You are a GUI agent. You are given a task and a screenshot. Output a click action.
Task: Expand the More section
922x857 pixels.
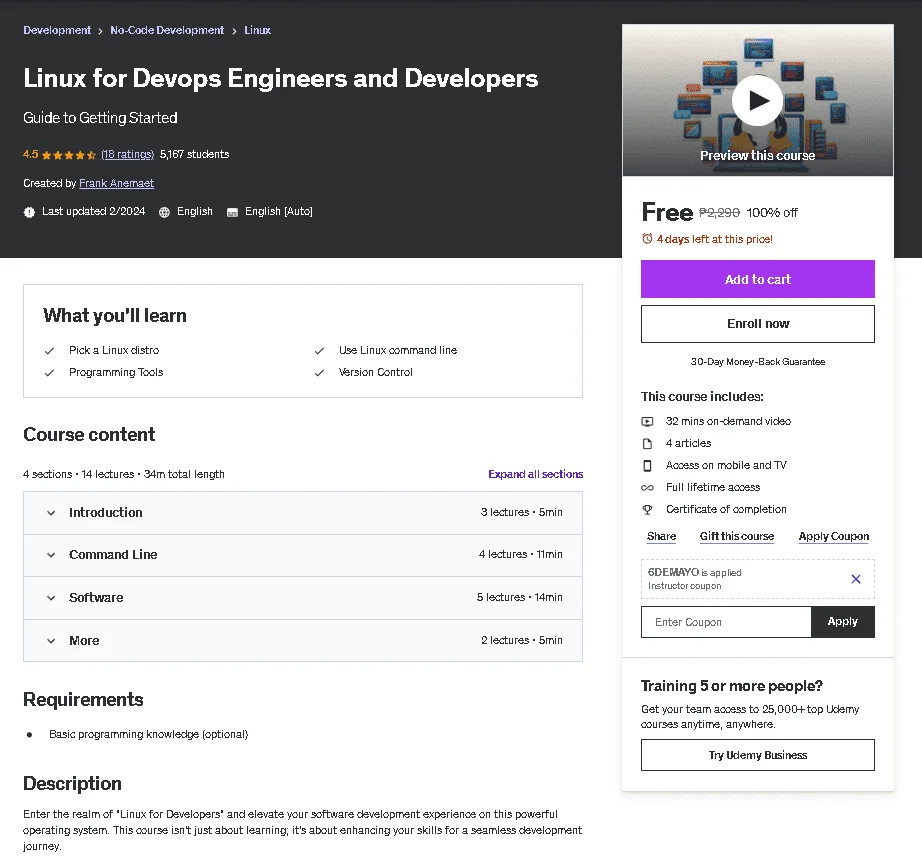303,641
